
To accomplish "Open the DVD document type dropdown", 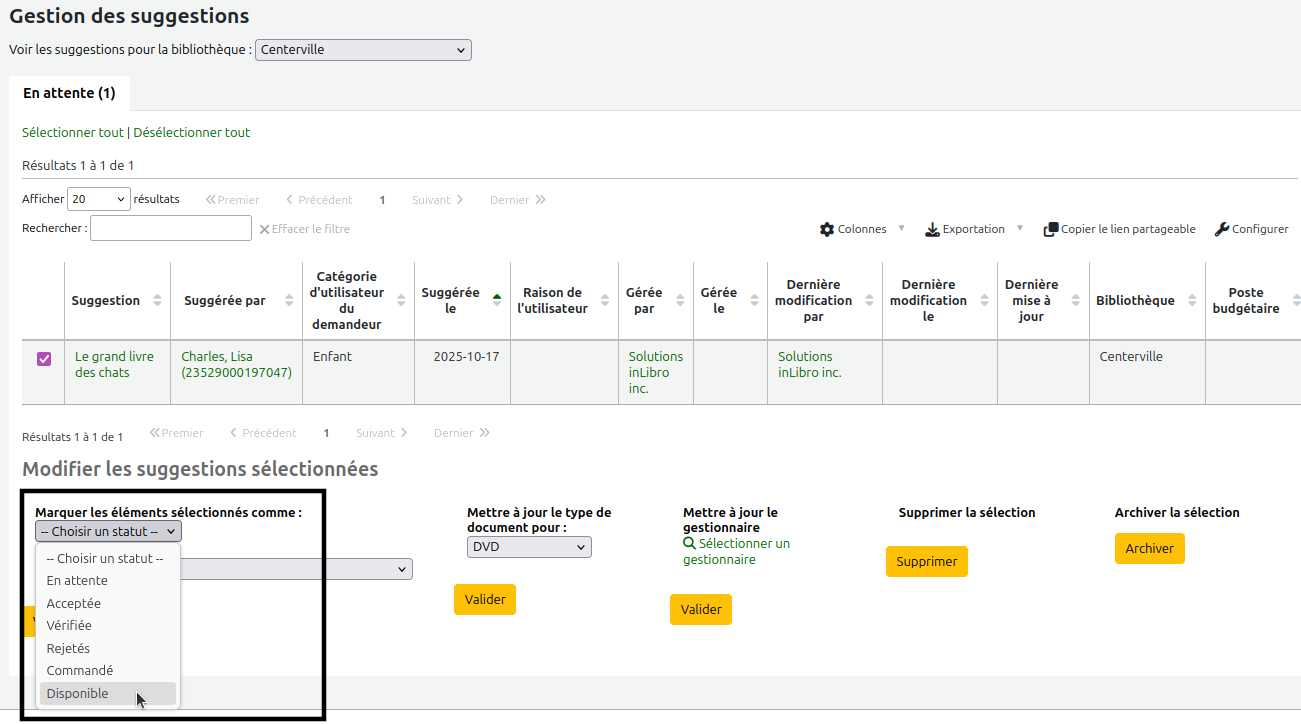I will 529,547.
